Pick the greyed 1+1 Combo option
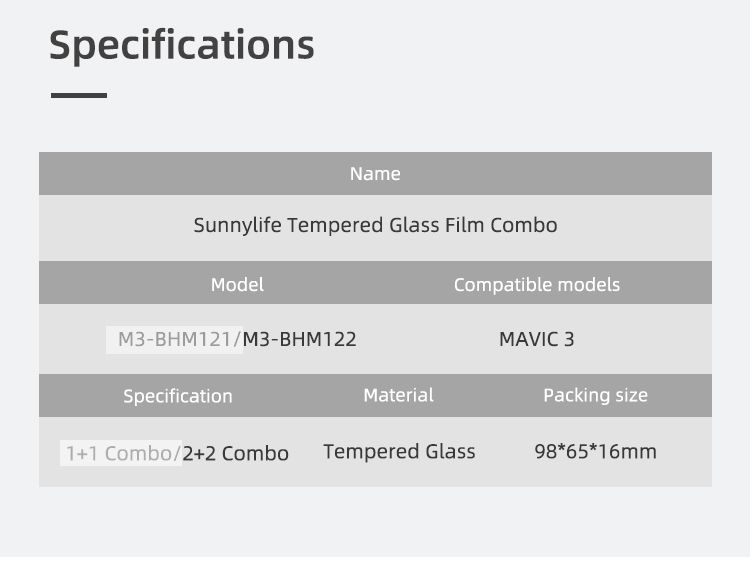This screenshot has height=569, width=750. click(118, 453)
